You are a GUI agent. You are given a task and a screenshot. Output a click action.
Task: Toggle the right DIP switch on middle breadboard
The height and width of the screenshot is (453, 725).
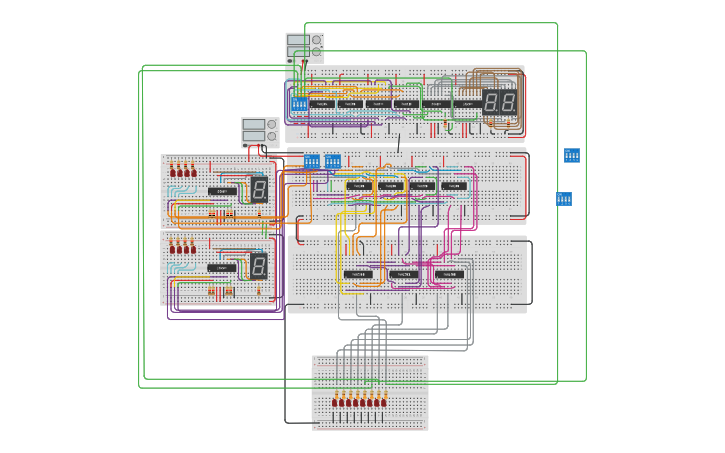pos(332,161)
